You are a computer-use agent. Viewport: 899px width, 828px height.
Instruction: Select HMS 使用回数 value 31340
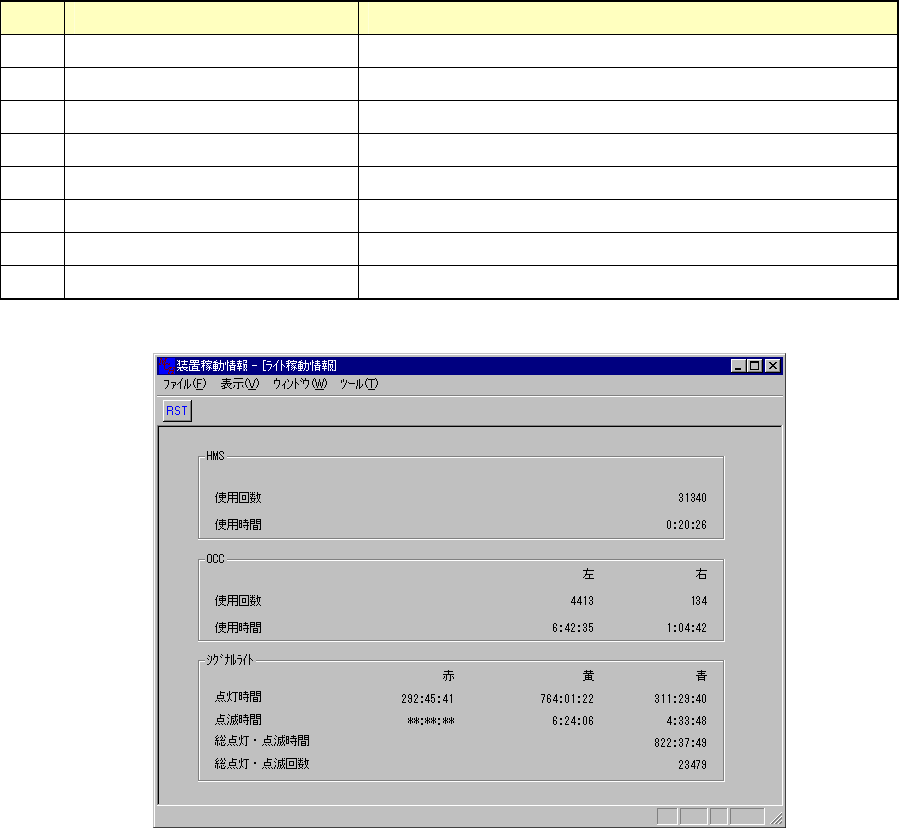692,498
